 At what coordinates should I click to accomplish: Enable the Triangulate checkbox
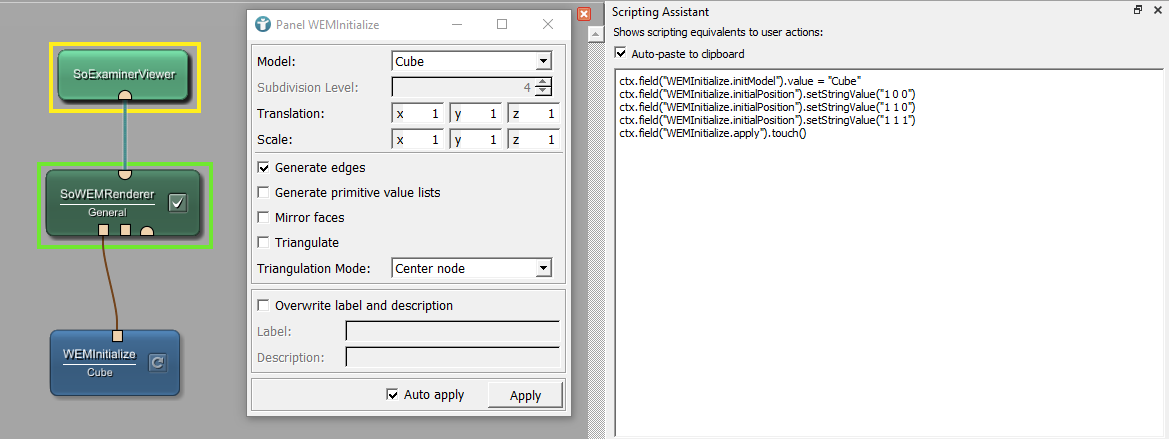coord(264,242)
